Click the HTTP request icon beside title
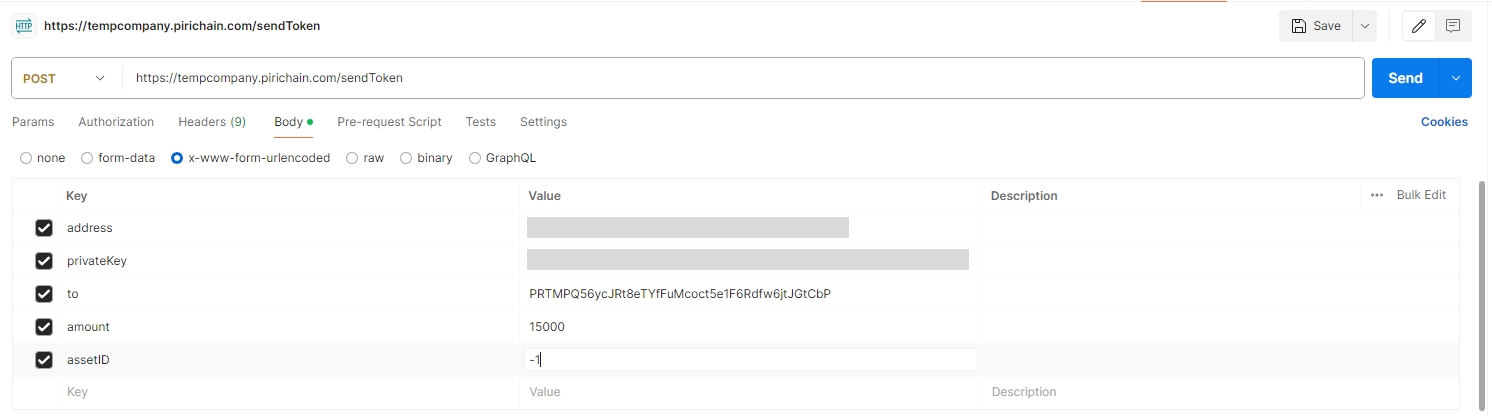 24,26
